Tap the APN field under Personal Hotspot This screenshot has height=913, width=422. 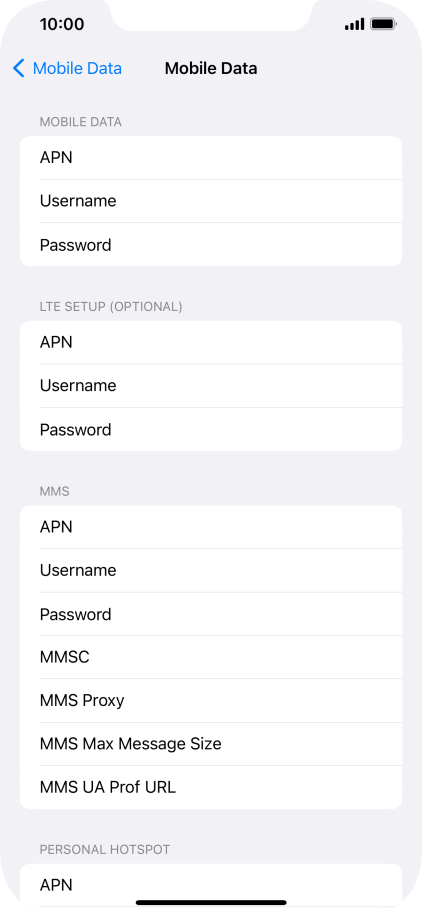211,885
